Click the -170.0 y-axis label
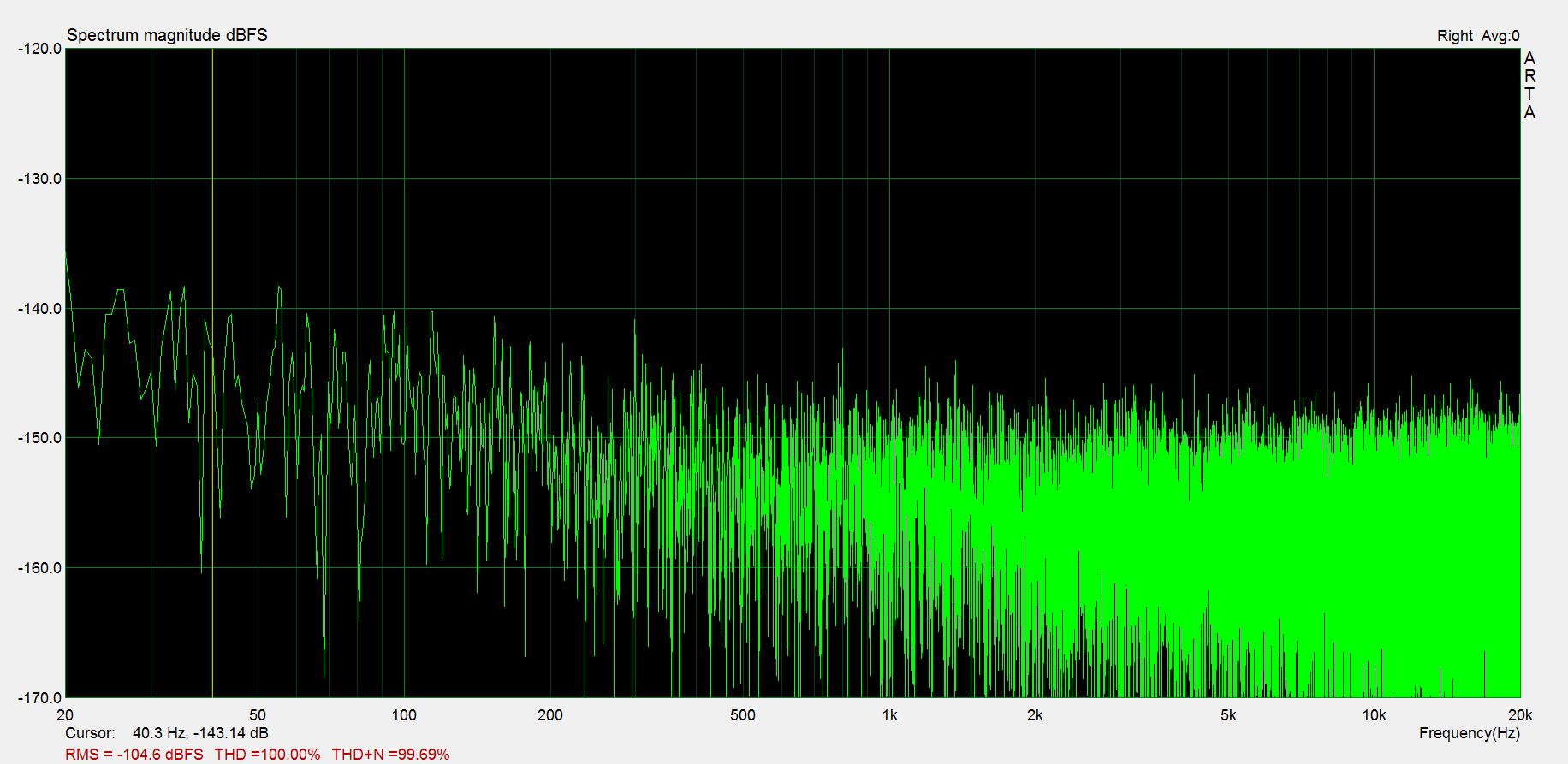The width and height of the screenshot is (1568, 764). (39, 698)
